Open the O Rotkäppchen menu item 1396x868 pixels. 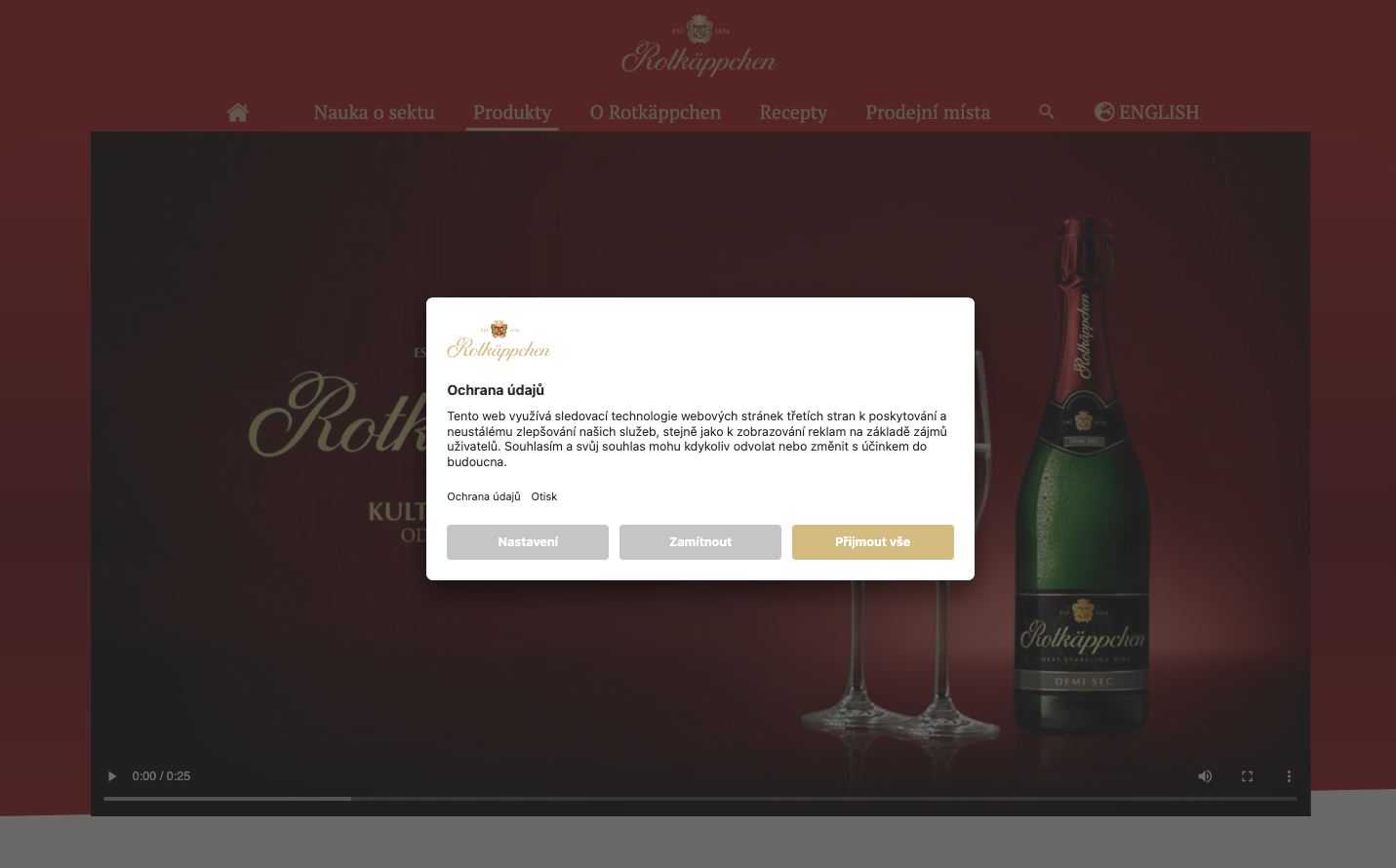click(x=656, y=112)
